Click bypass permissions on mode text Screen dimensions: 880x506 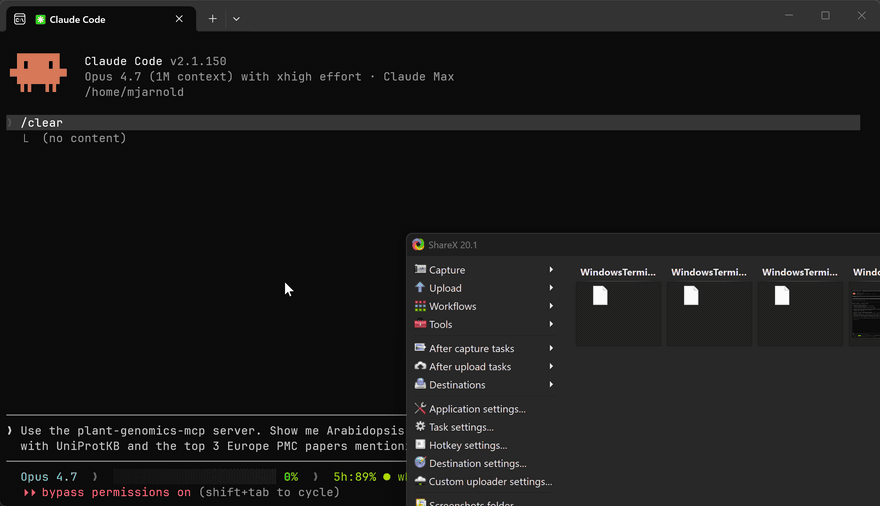(x=116, y=493)
